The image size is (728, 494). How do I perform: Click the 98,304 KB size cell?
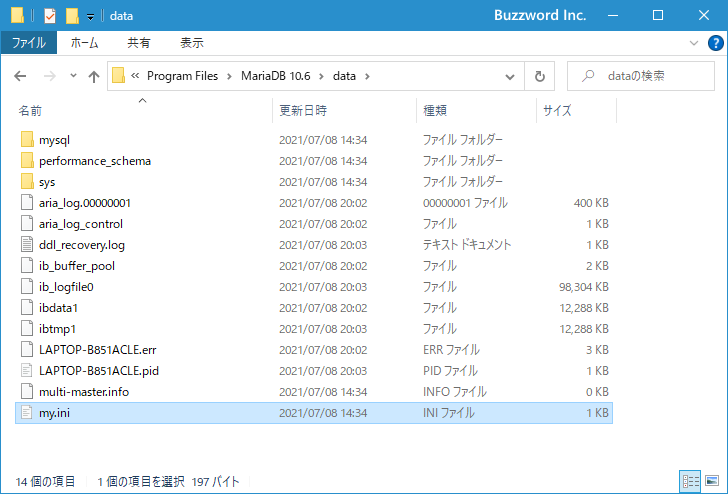coord(584,287)
